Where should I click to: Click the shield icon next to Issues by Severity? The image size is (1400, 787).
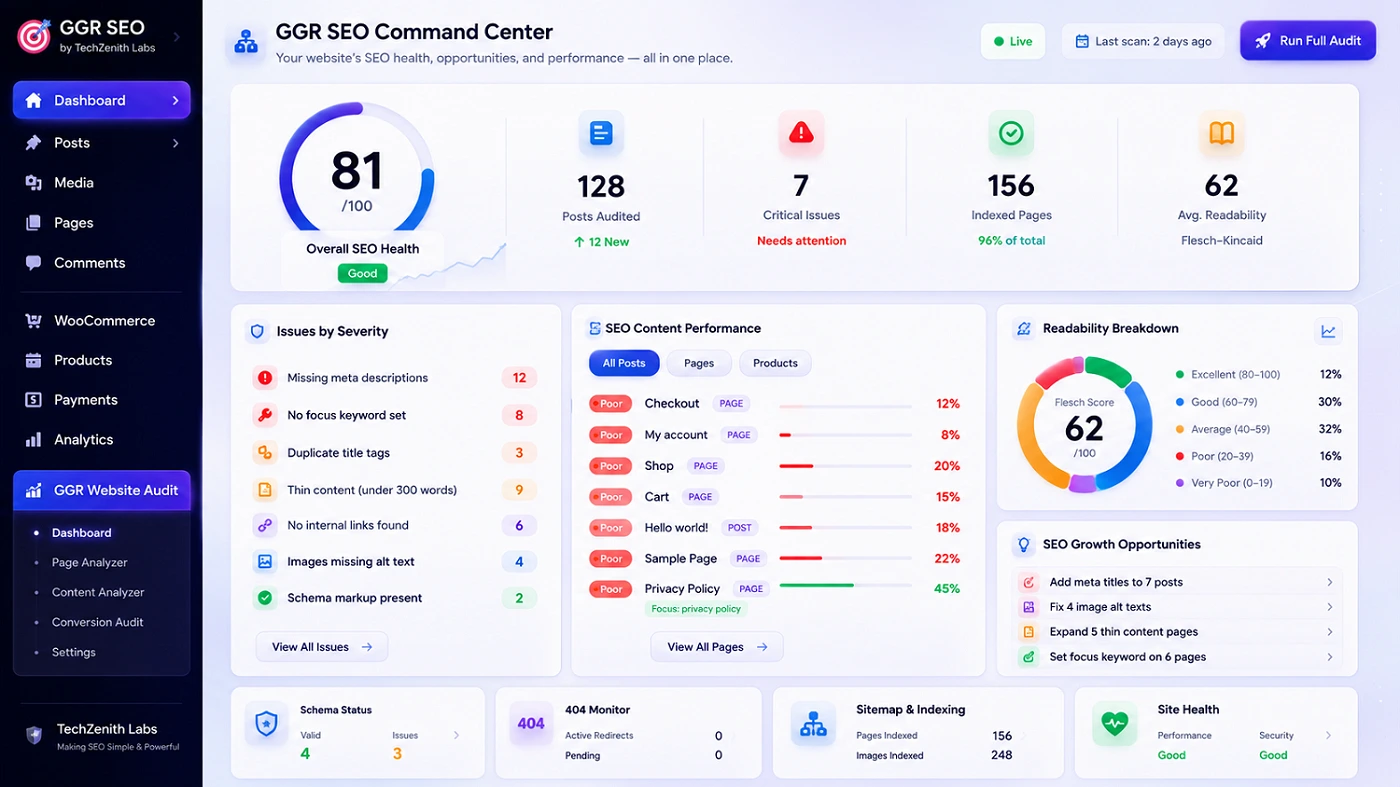[x=257, y=331]
